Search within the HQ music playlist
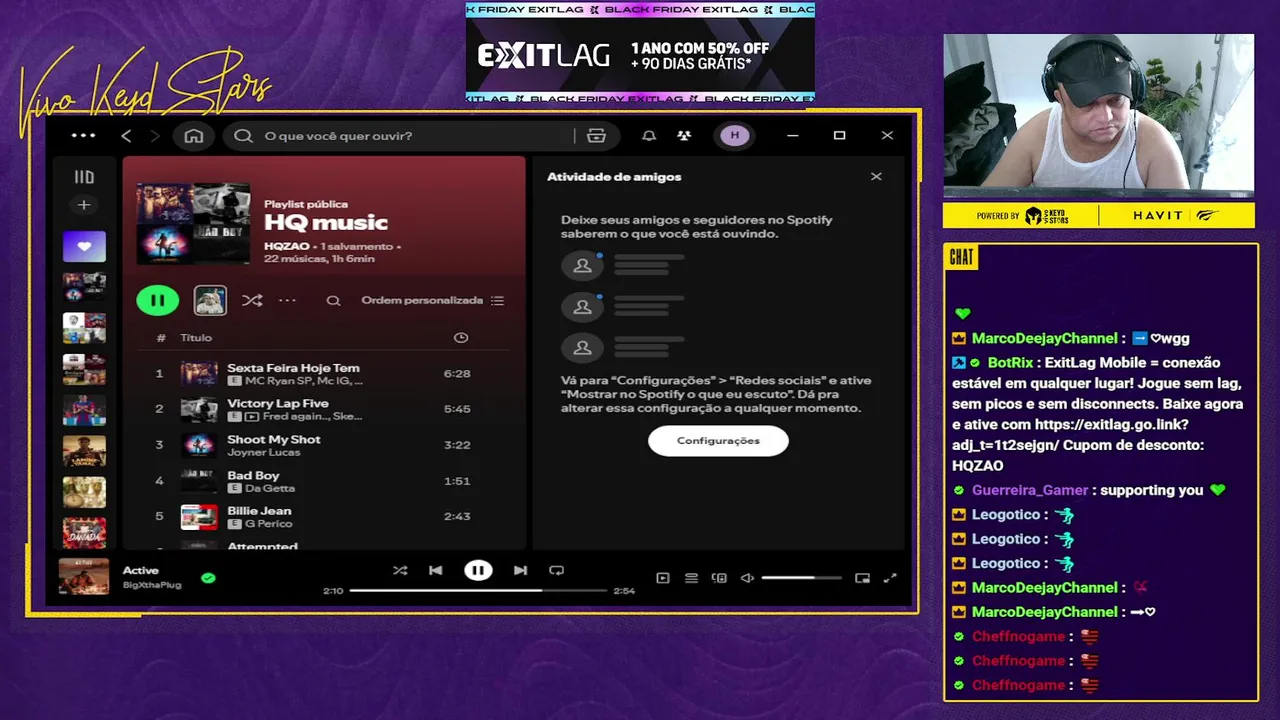This screenshot has width=1280, height=720. [333, 300]
